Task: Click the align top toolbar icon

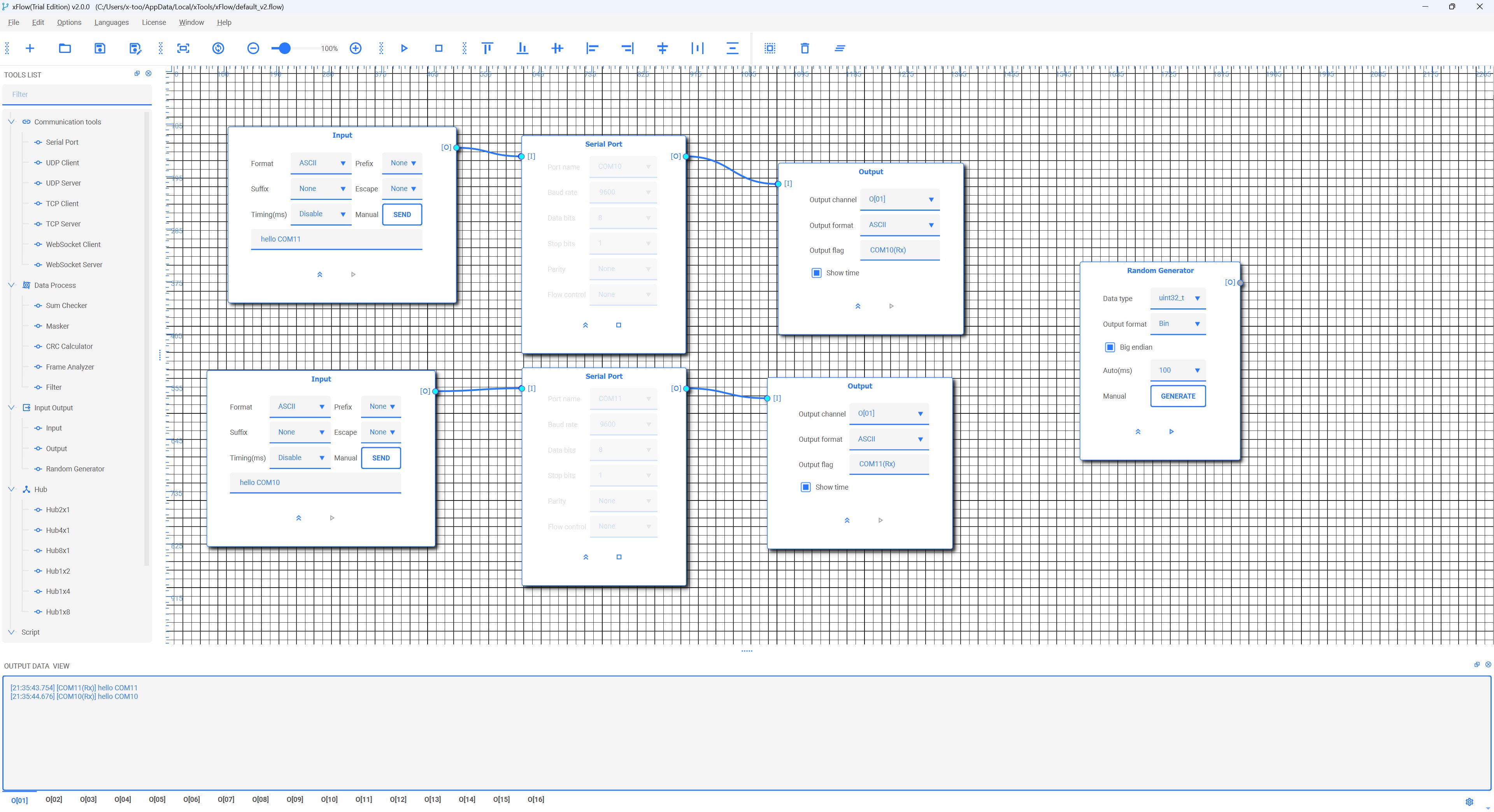Action: 487,48
